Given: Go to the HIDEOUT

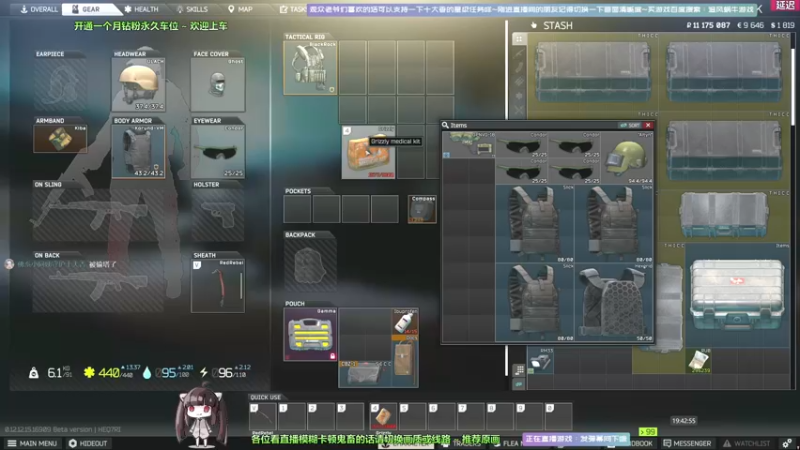Looking at the screenshot, I should click(88, 443).
